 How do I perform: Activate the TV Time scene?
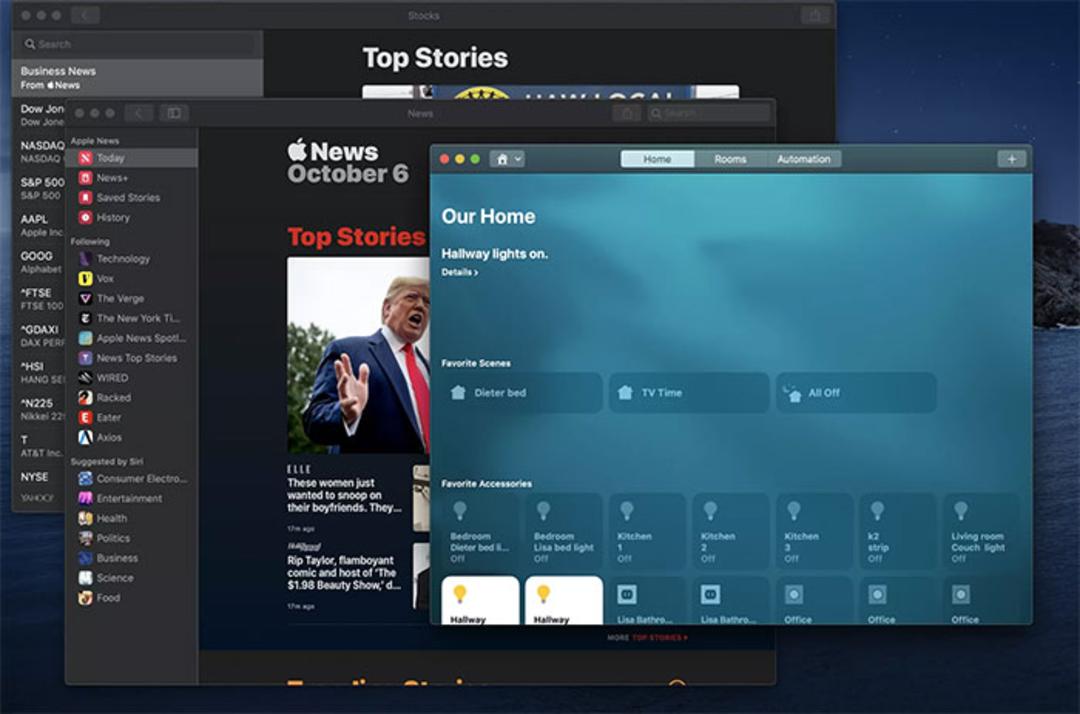pos(689,392)
